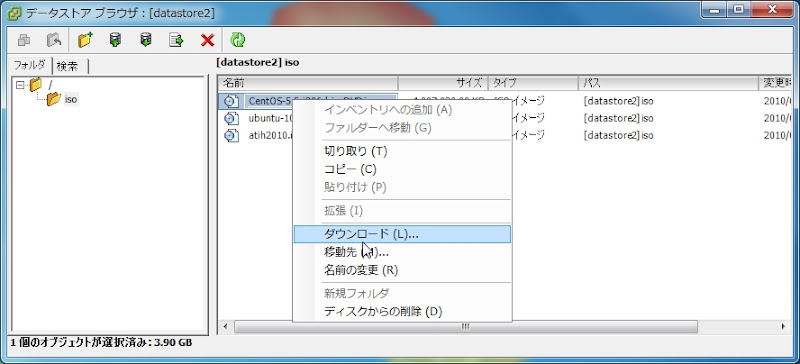Click the CentOS ISO file icon

tap(232, 101)
